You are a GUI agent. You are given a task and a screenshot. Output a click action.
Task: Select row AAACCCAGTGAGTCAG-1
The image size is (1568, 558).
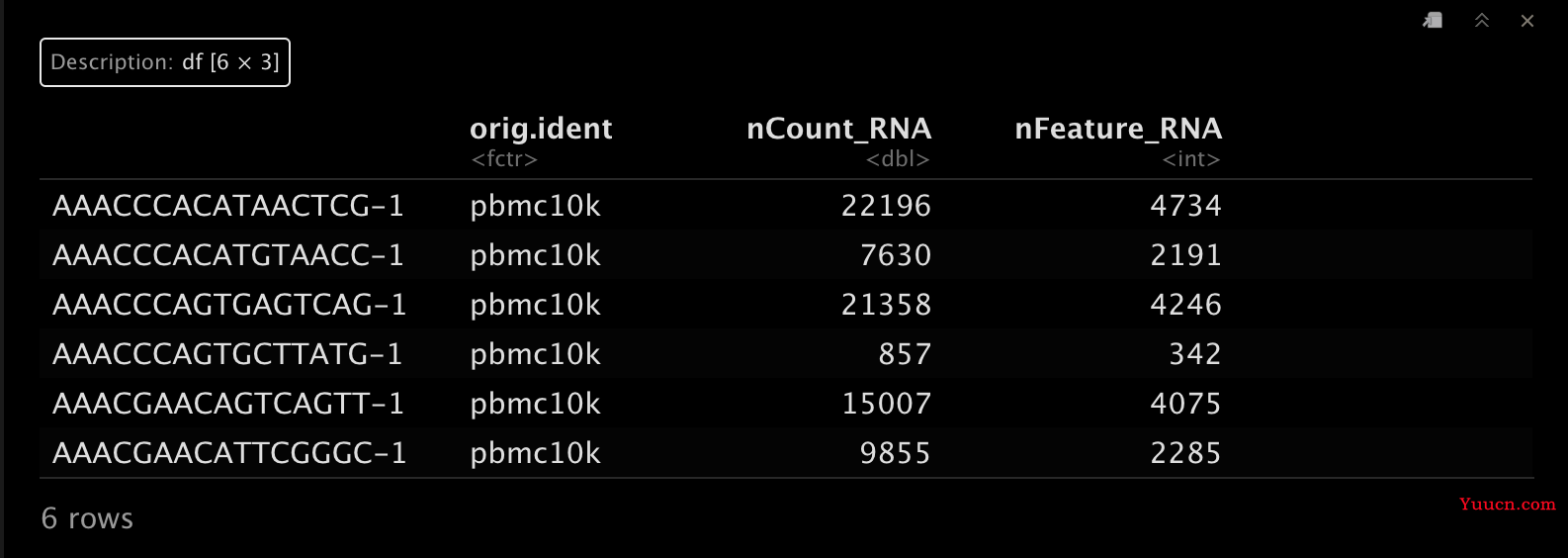click(x=786, y=304)
